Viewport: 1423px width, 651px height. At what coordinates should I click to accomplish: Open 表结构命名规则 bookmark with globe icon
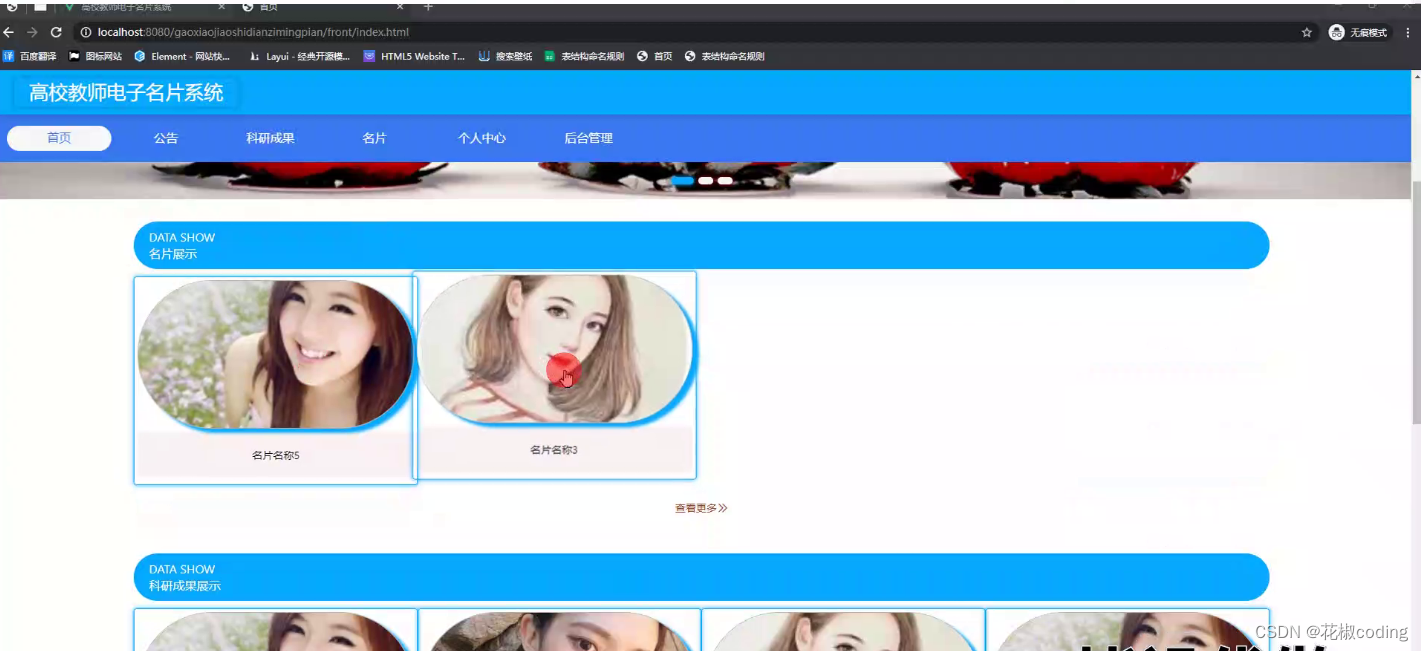(725, 57)
